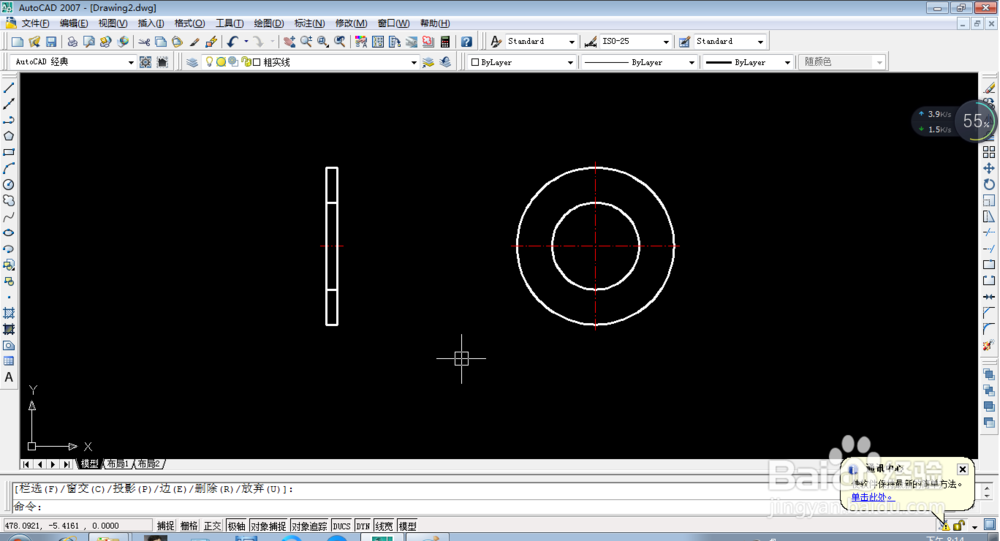Toggle 对象捕捉 object snap in status bar
Viewport: 1000px width, 541px height.
point(268,526)
